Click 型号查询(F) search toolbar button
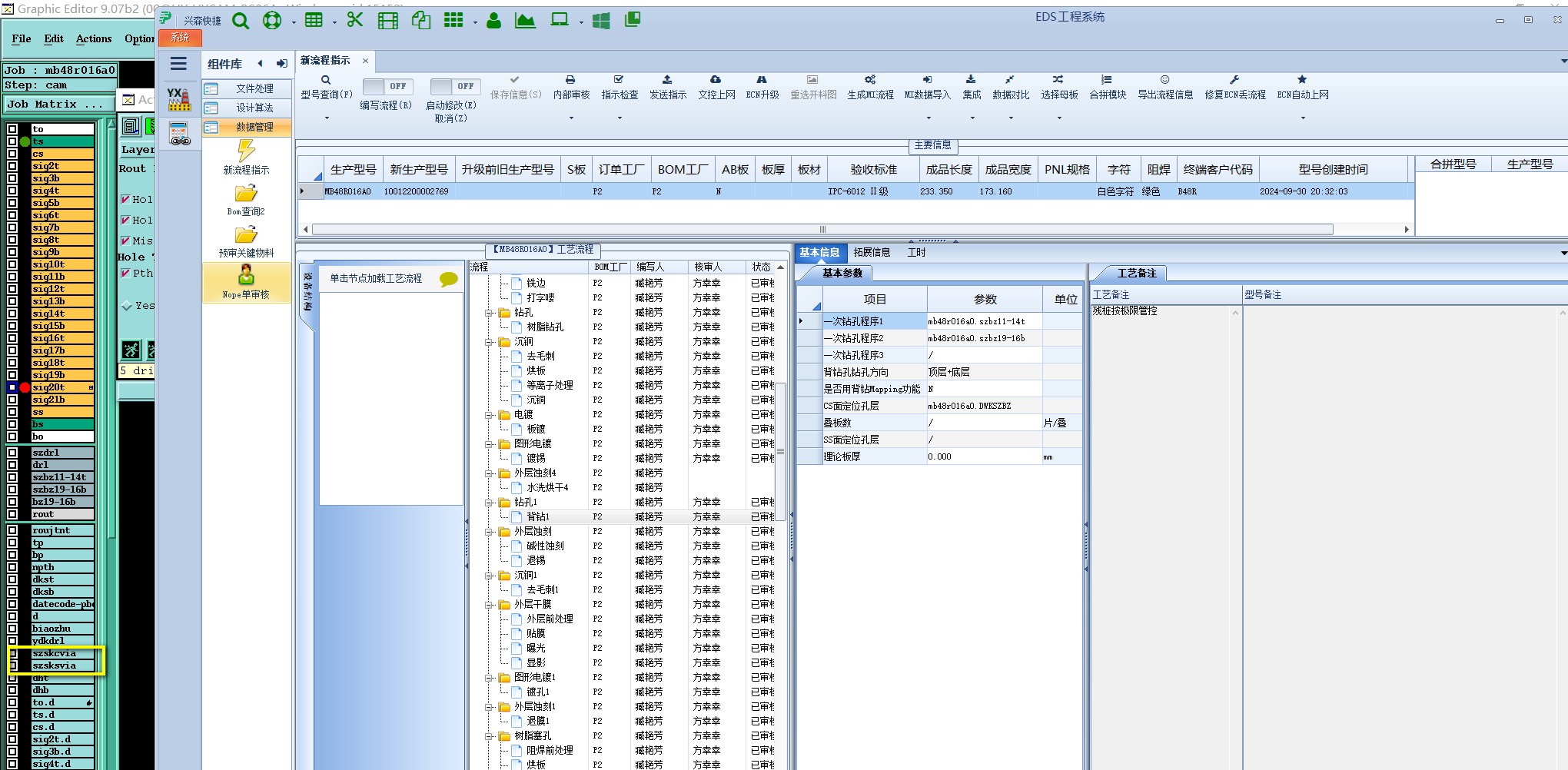The image size is (1568, 770). coord(326,87)
